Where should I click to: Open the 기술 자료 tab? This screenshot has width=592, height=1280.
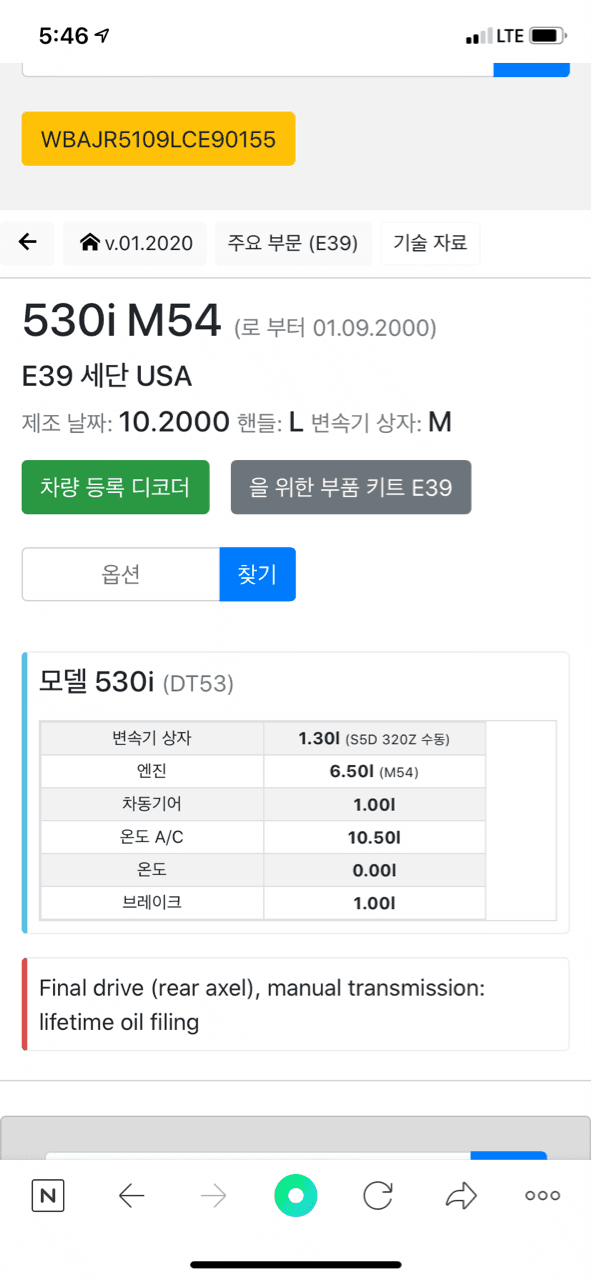click(x=430, y=243)
